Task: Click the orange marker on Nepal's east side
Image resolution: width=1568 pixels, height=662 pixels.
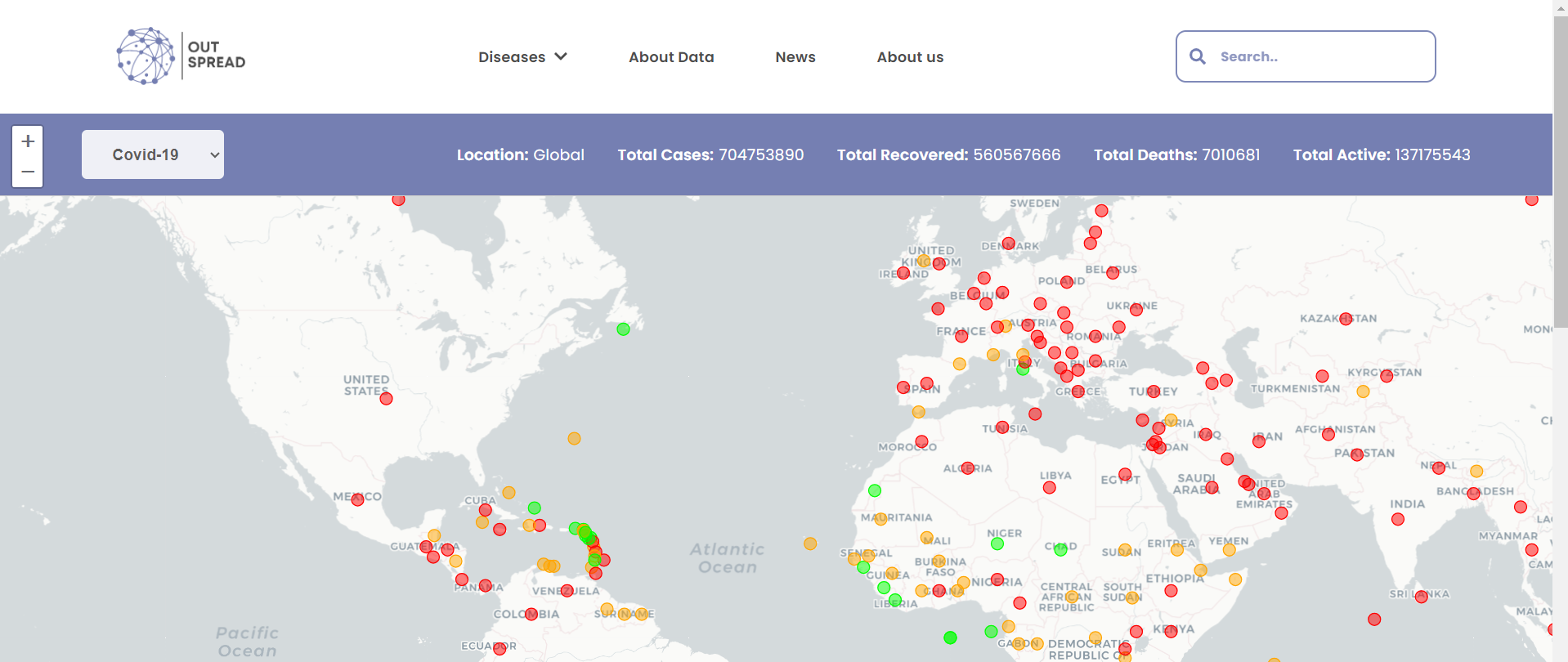Action: point(1476,471)
